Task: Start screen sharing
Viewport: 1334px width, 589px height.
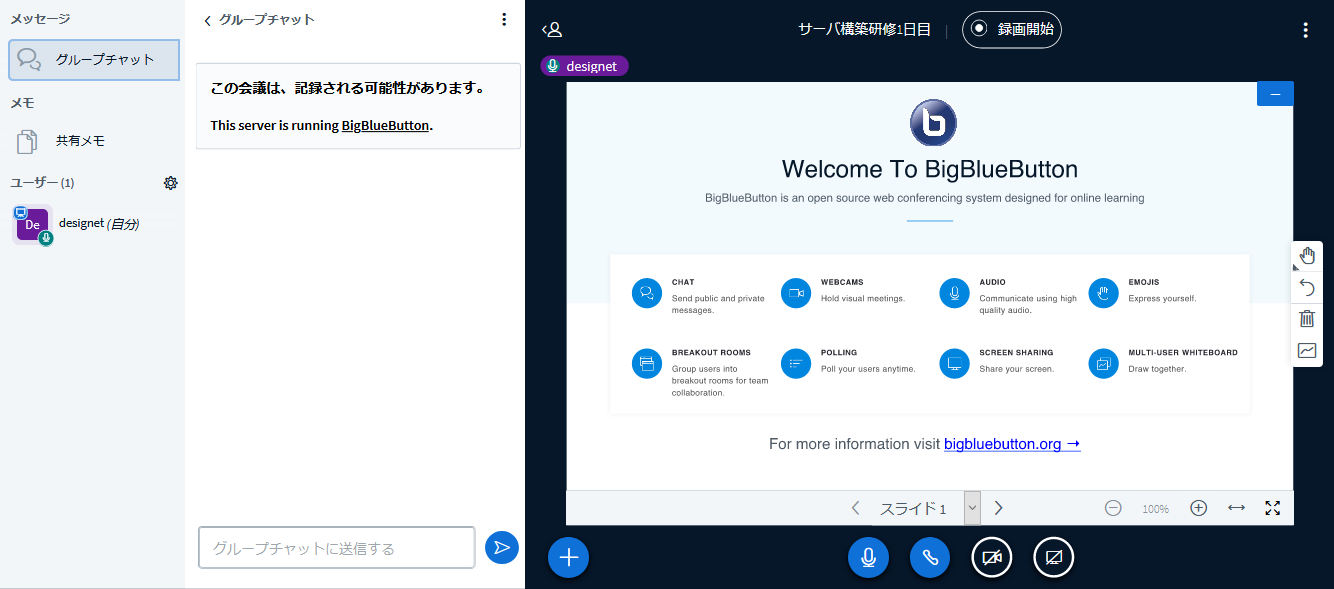Action: pyautogui.click(x=1053, y=557)
